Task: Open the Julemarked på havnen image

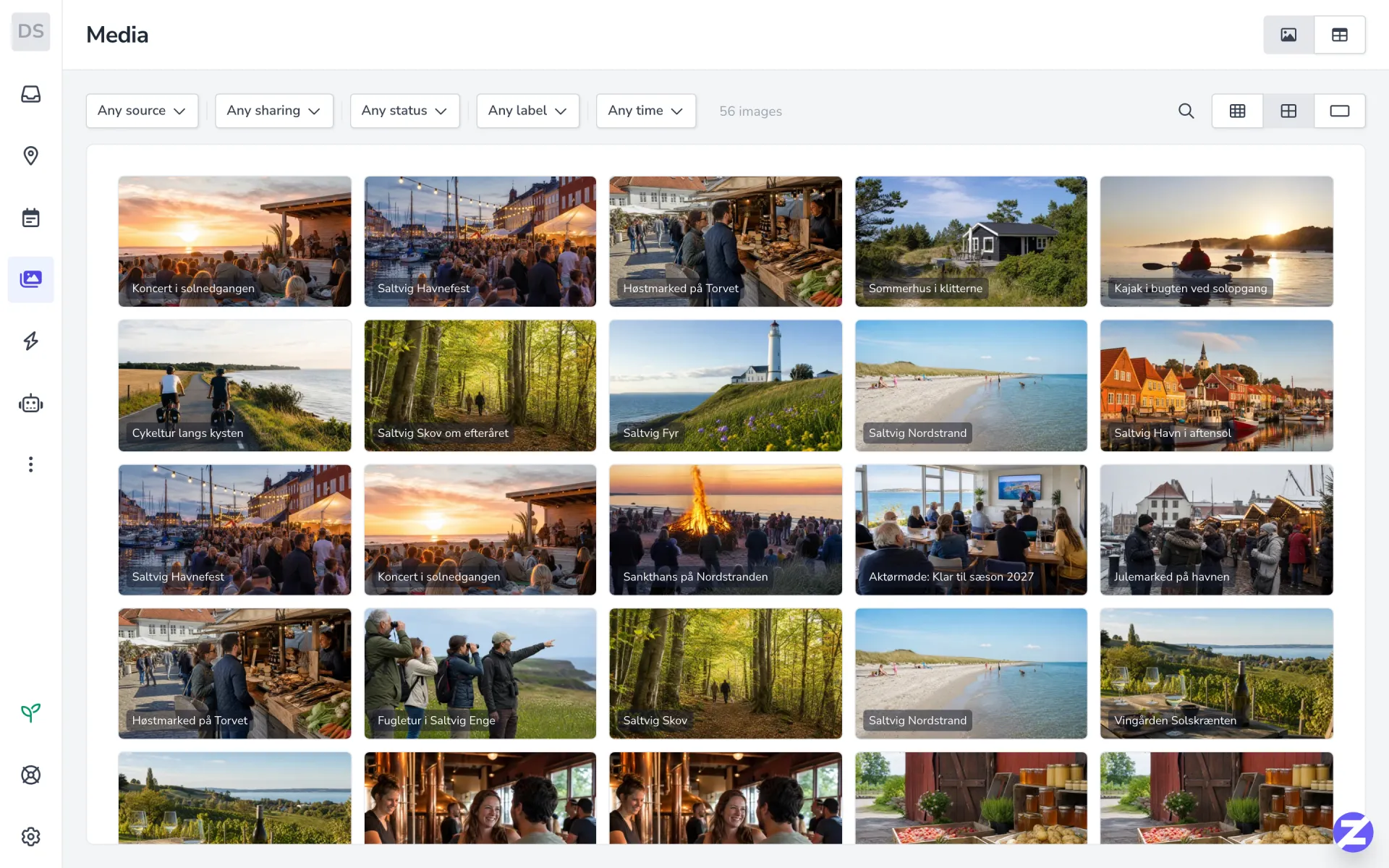Action: (x=1217, y=529)
